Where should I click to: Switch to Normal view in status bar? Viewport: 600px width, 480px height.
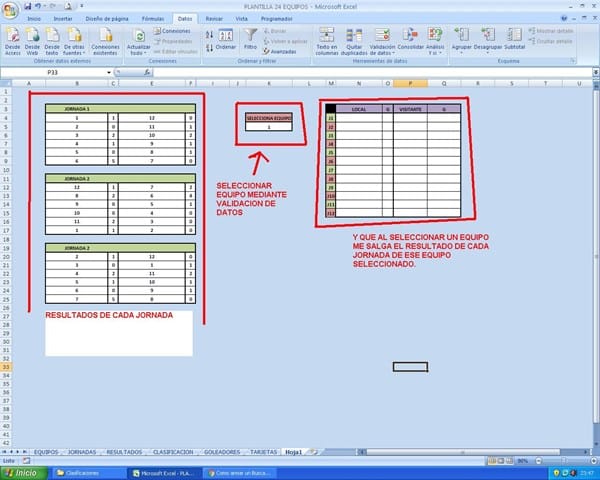(492, 461)
